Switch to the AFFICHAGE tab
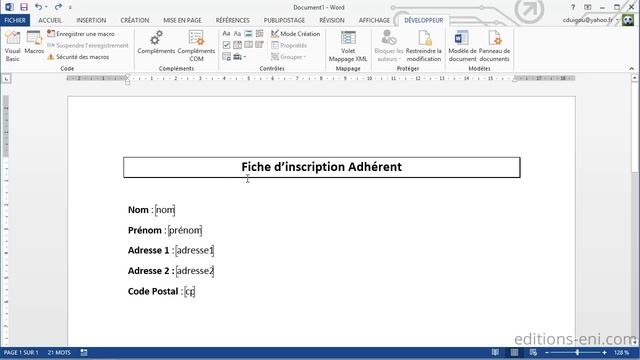 374,20
